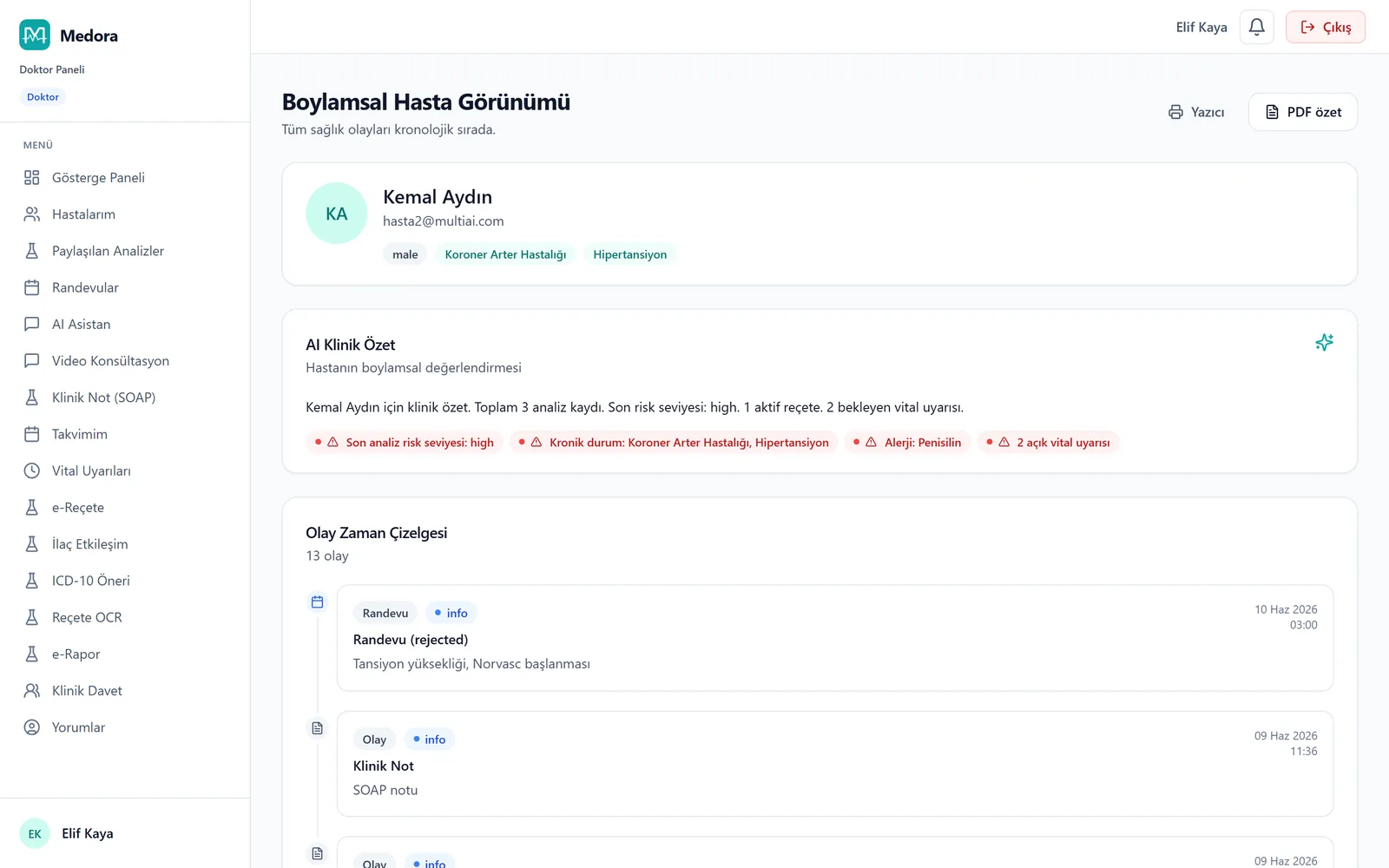The height and width of the screenshot is (868, 1389).
Task: Open AI Asistan from the sidebar
Action: 125,325
